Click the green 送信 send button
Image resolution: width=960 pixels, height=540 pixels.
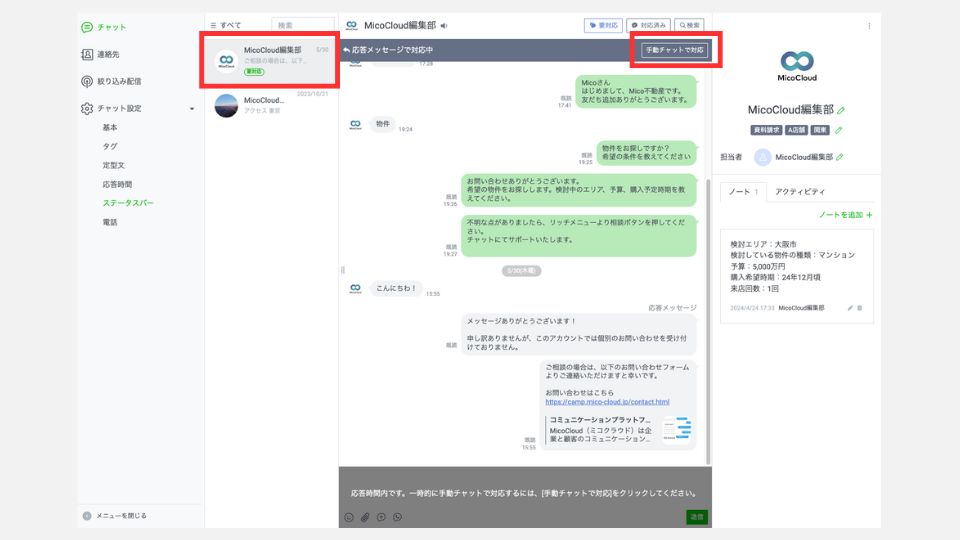point(697,517)
